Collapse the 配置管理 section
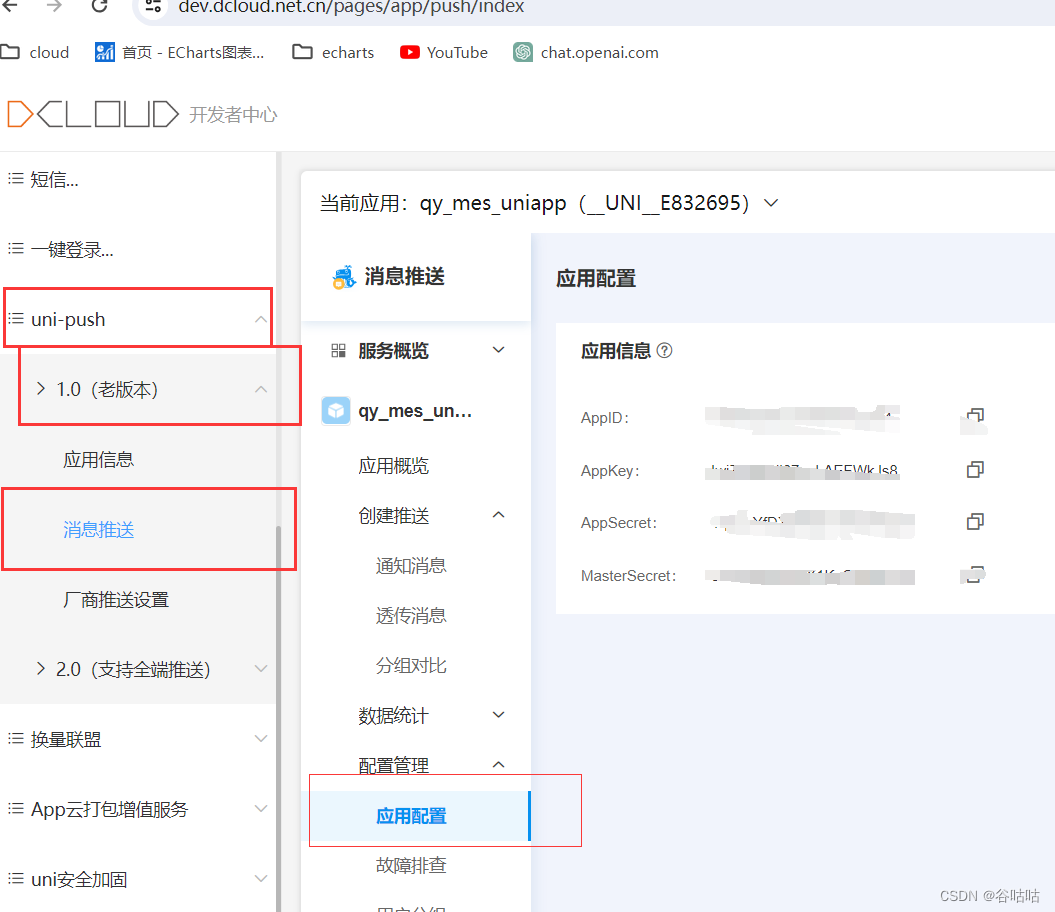Image resolution: width=1055 pixels, height=912 pixels. (x=499, y=765)
